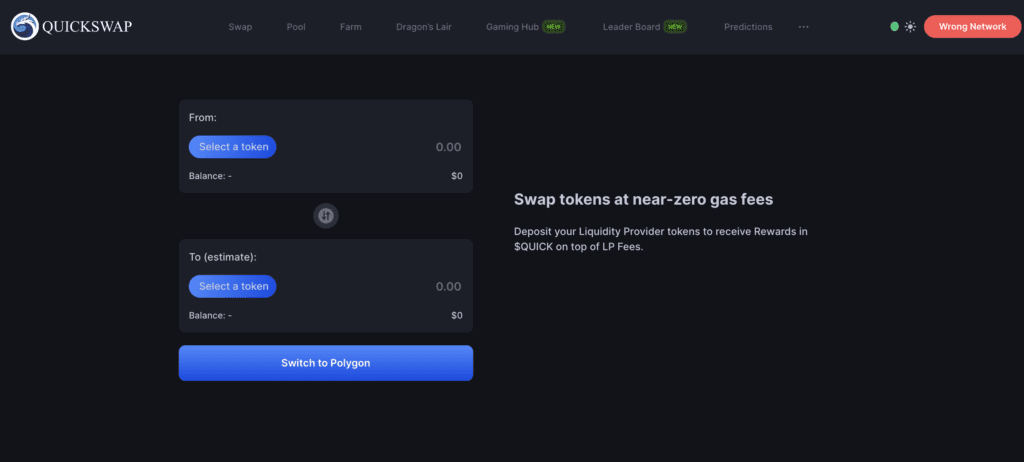1024x462 pixels.
Task: Open the Swap navigation tab
Action: [x=240, y=27]
